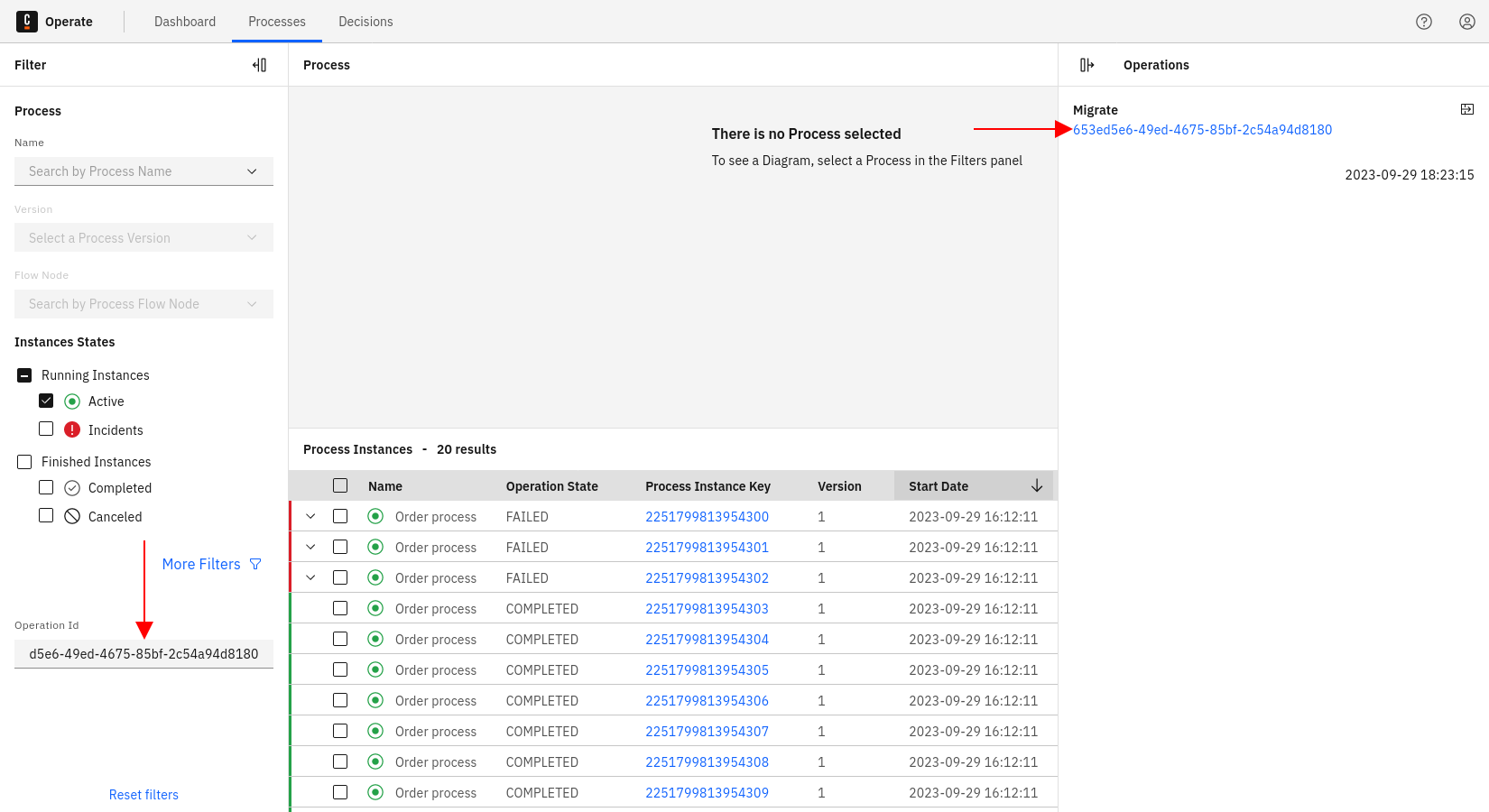Click the active state icon for instance 2251799813954304

click(x=375, y=639)
